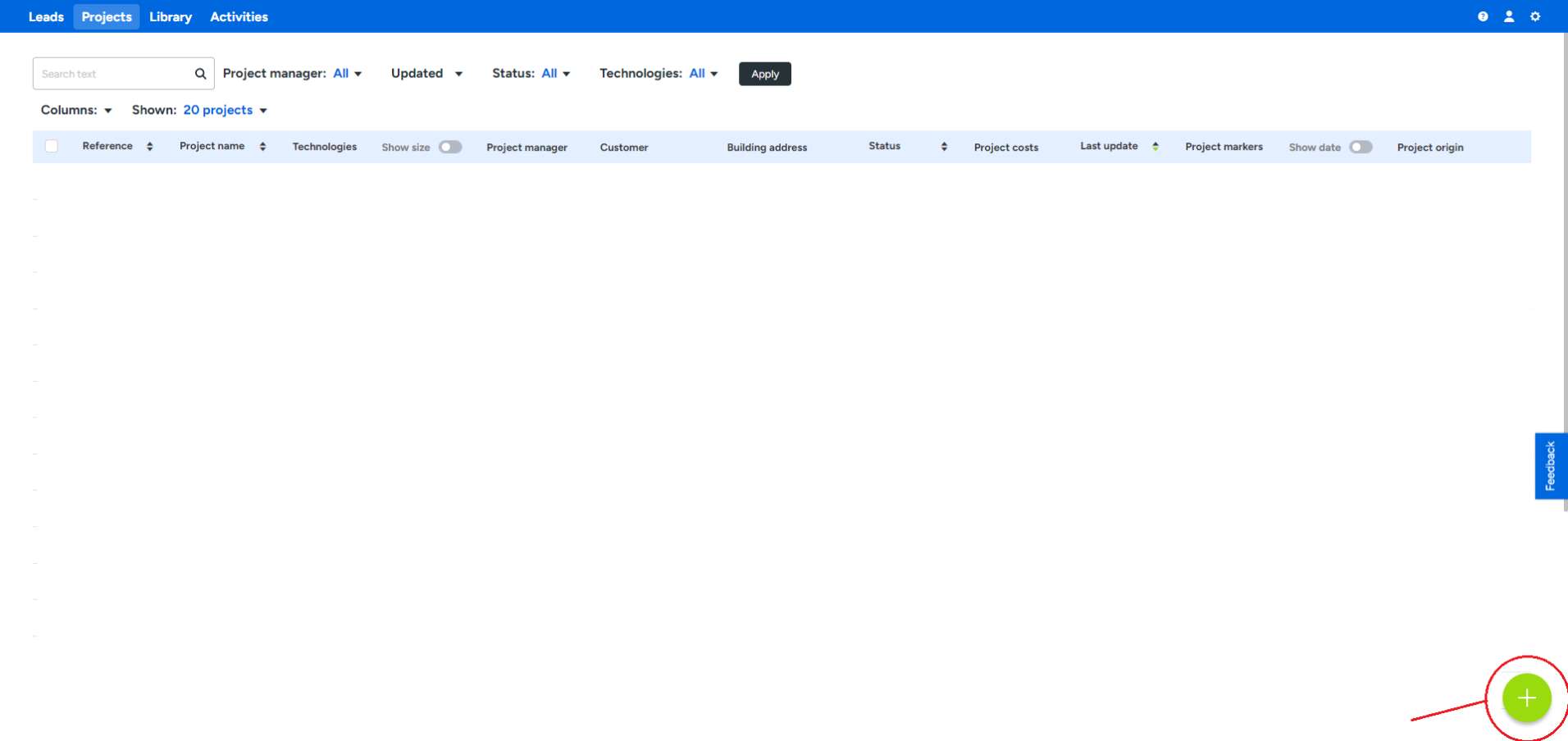The width and height of the screenshot is (1568, 741).
Task: Click the search magnifier icon
Action: click(x=200, y=74)
